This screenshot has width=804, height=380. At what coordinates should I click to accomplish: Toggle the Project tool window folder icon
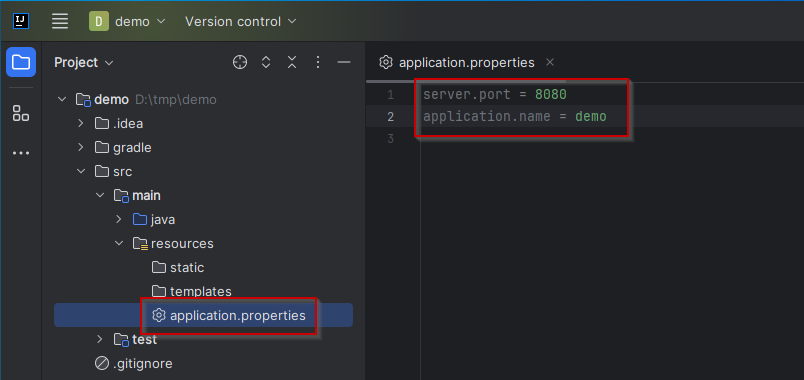pyautogui.click(x=21, y=62)
